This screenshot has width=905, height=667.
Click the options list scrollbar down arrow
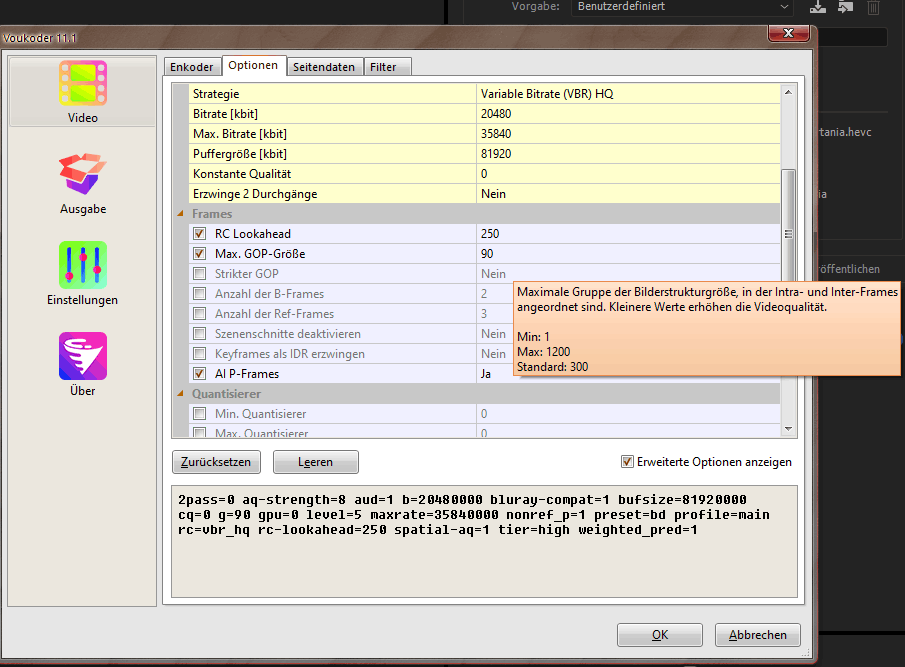tap(788, 428)
